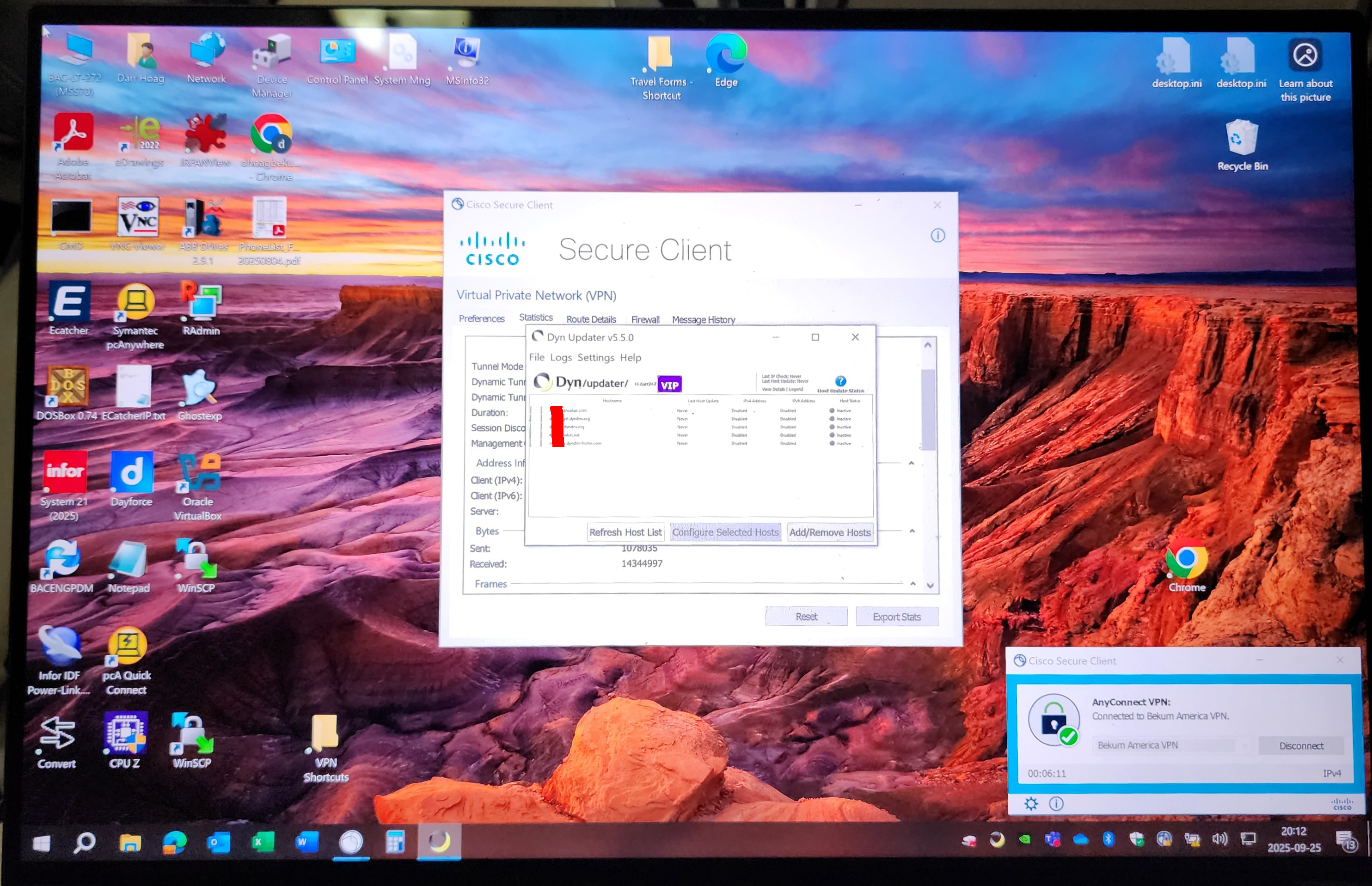Collapse the Bytes section arrow
Viewport: 1372px width, 886px height.
click(912, 531)
